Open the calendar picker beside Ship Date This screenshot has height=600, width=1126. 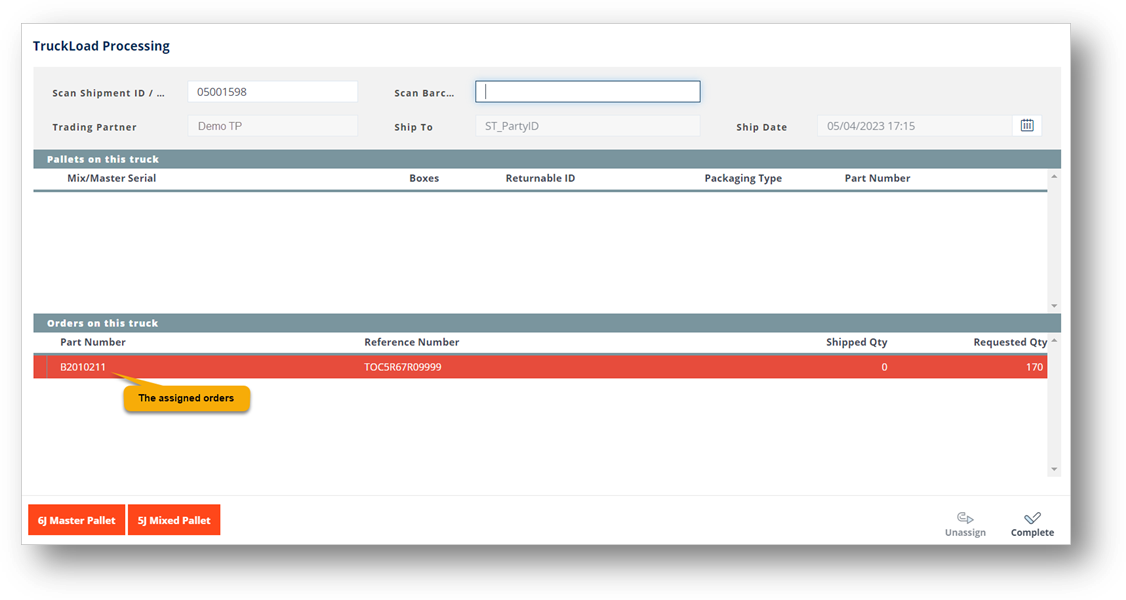[x=1027, y=125]
